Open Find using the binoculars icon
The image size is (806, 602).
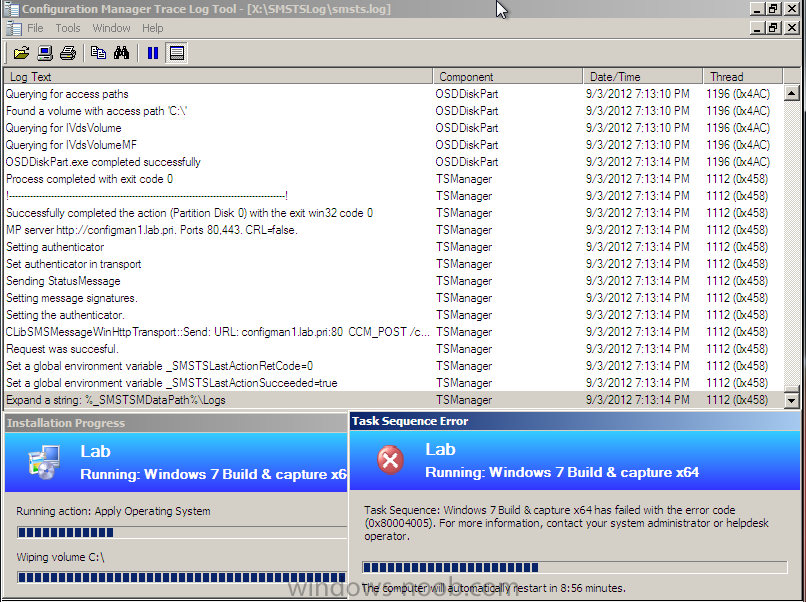[x=122, y=53]
